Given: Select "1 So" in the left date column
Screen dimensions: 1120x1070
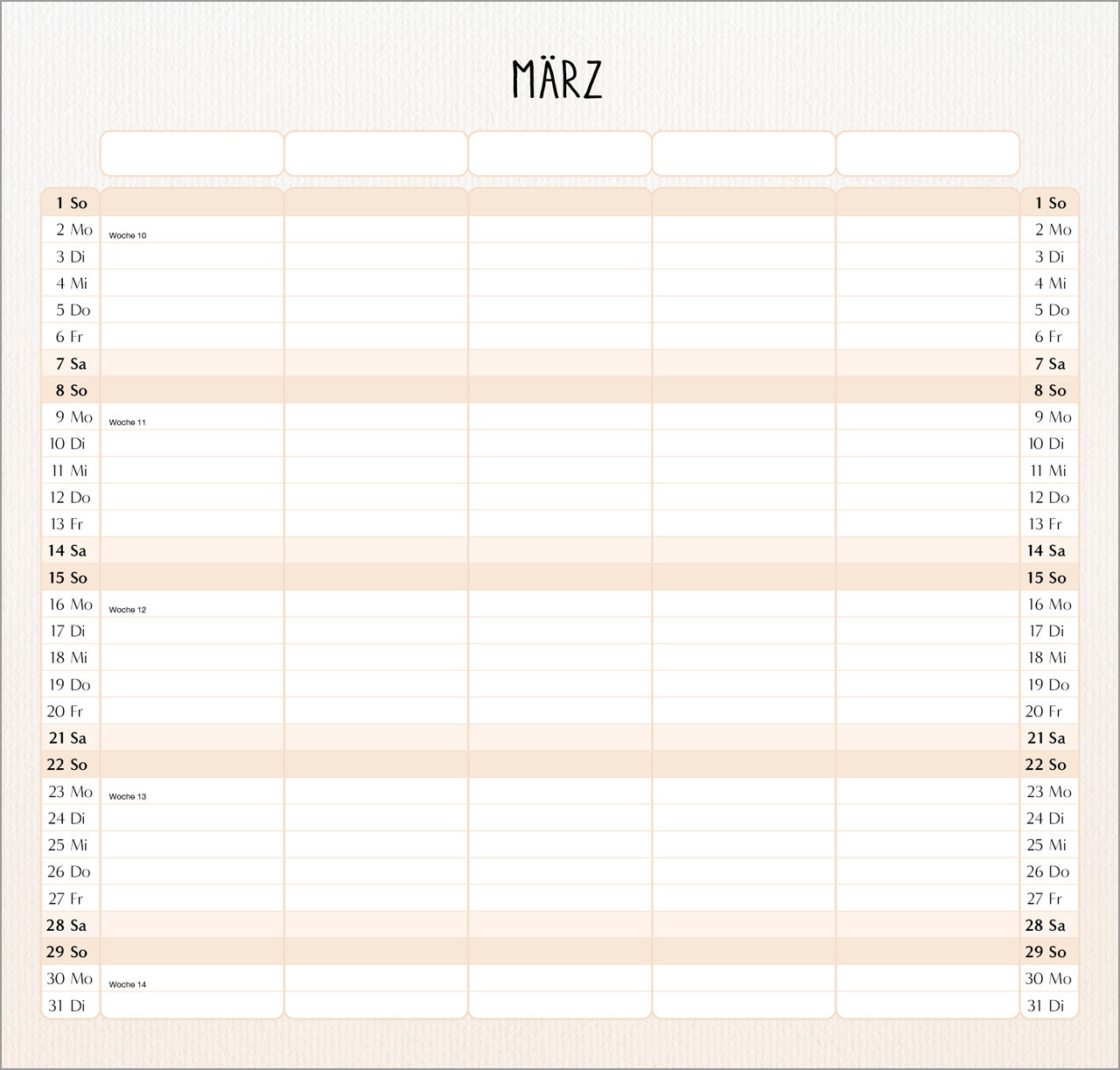Looking at the screenshot, I should click(71, 203).
